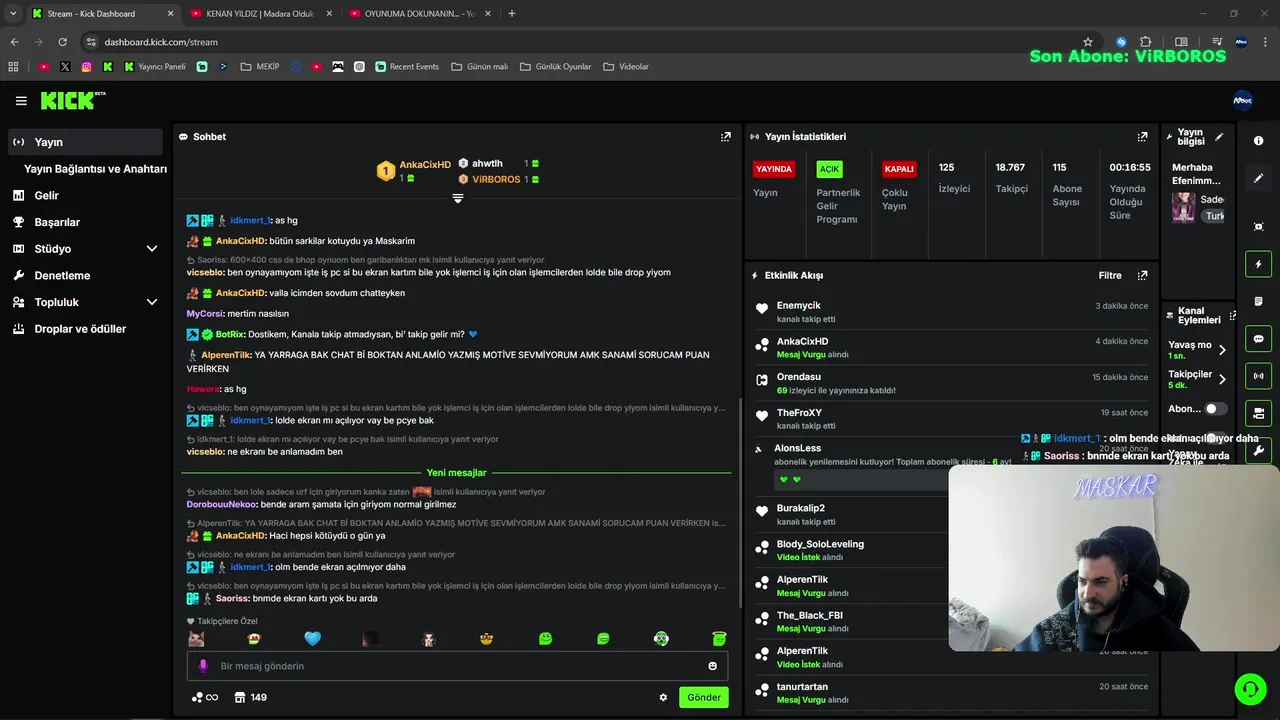Open Yavaş mod options arrow
The width and height of the screenshot is (1280, 720).
1222,350
